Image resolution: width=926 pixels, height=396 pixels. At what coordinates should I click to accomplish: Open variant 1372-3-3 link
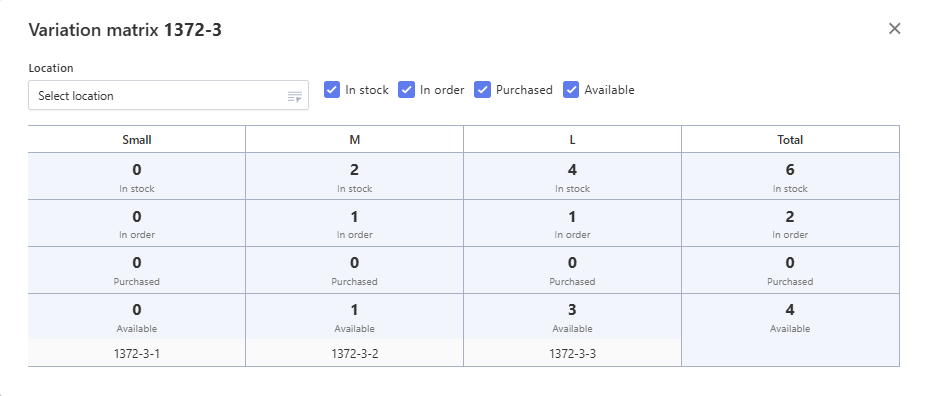point(572,354)
